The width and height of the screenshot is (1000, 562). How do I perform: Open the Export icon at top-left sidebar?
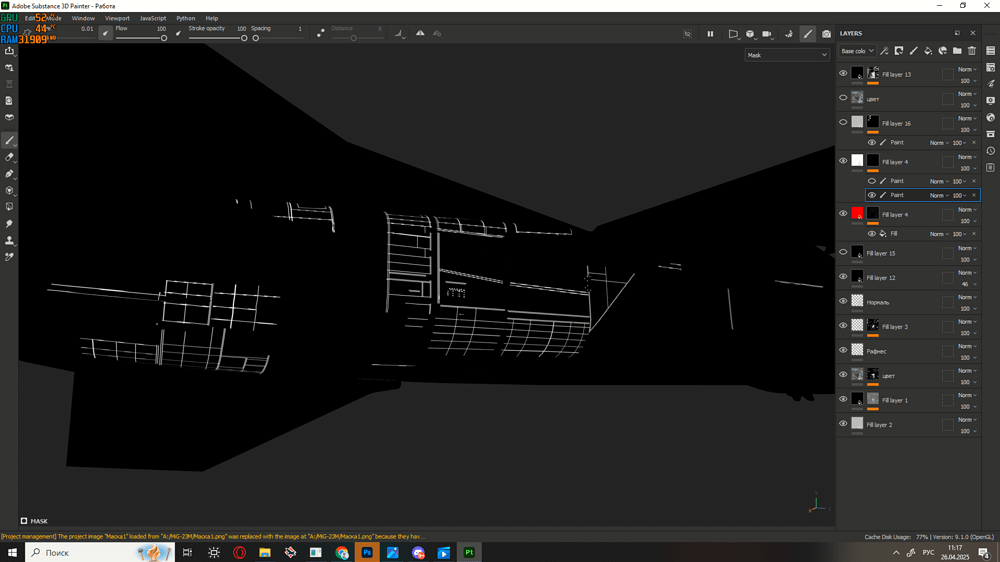coord(10,51)
